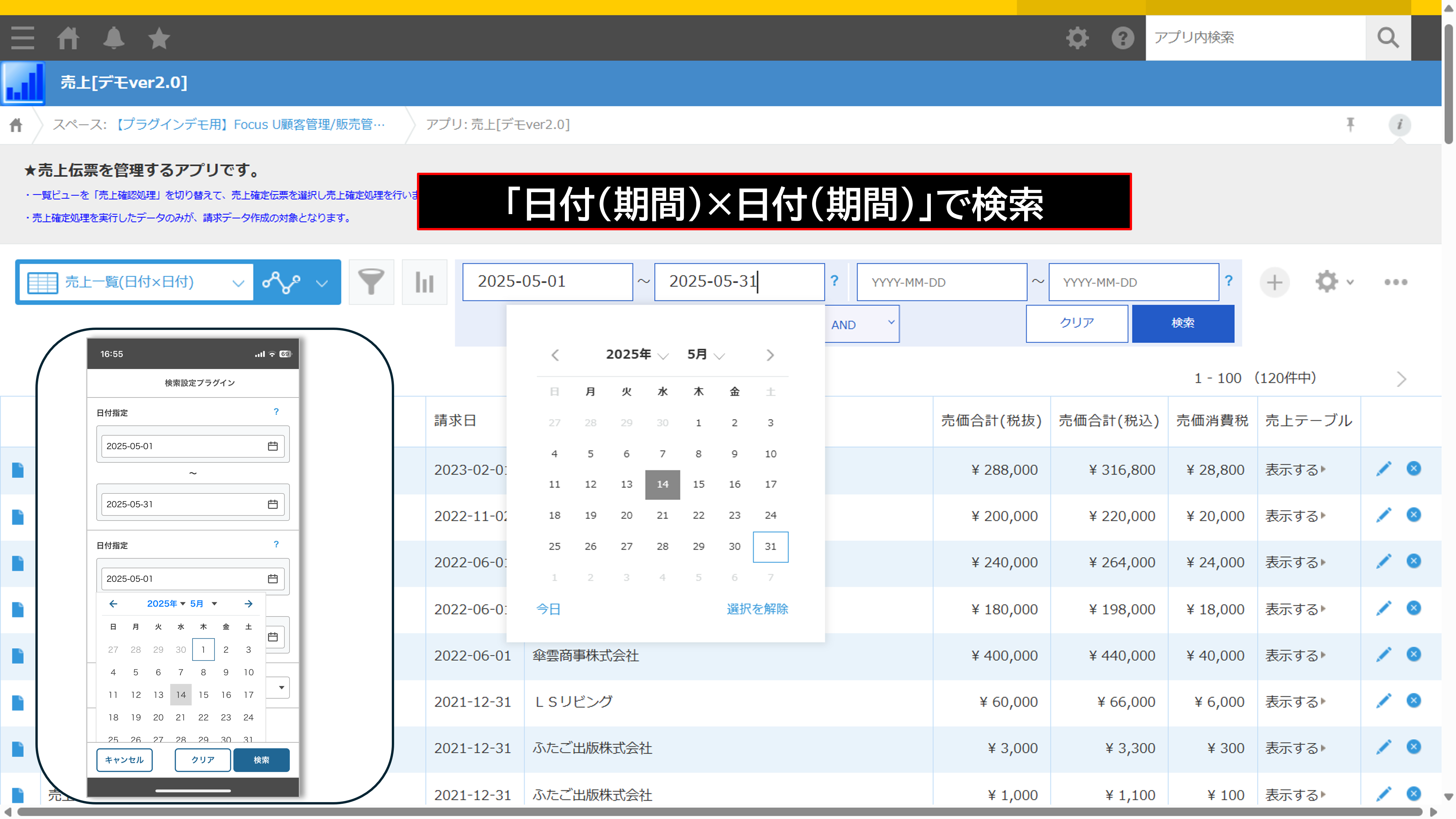Image resolution: width=1456 pixels, height=819 pixels.
Task: Click the second range start date field
Action: pos(942,282)
